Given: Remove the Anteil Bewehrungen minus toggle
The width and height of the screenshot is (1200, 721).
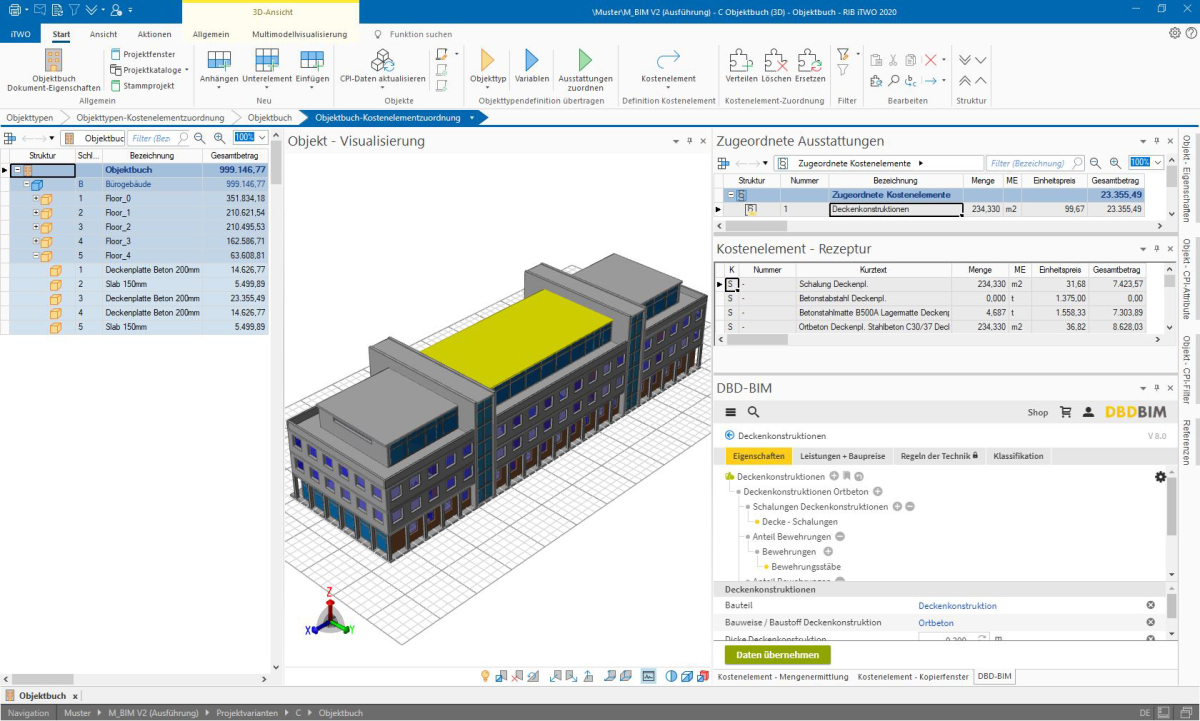Looking at the screenshot, I should tap(840, 537).
